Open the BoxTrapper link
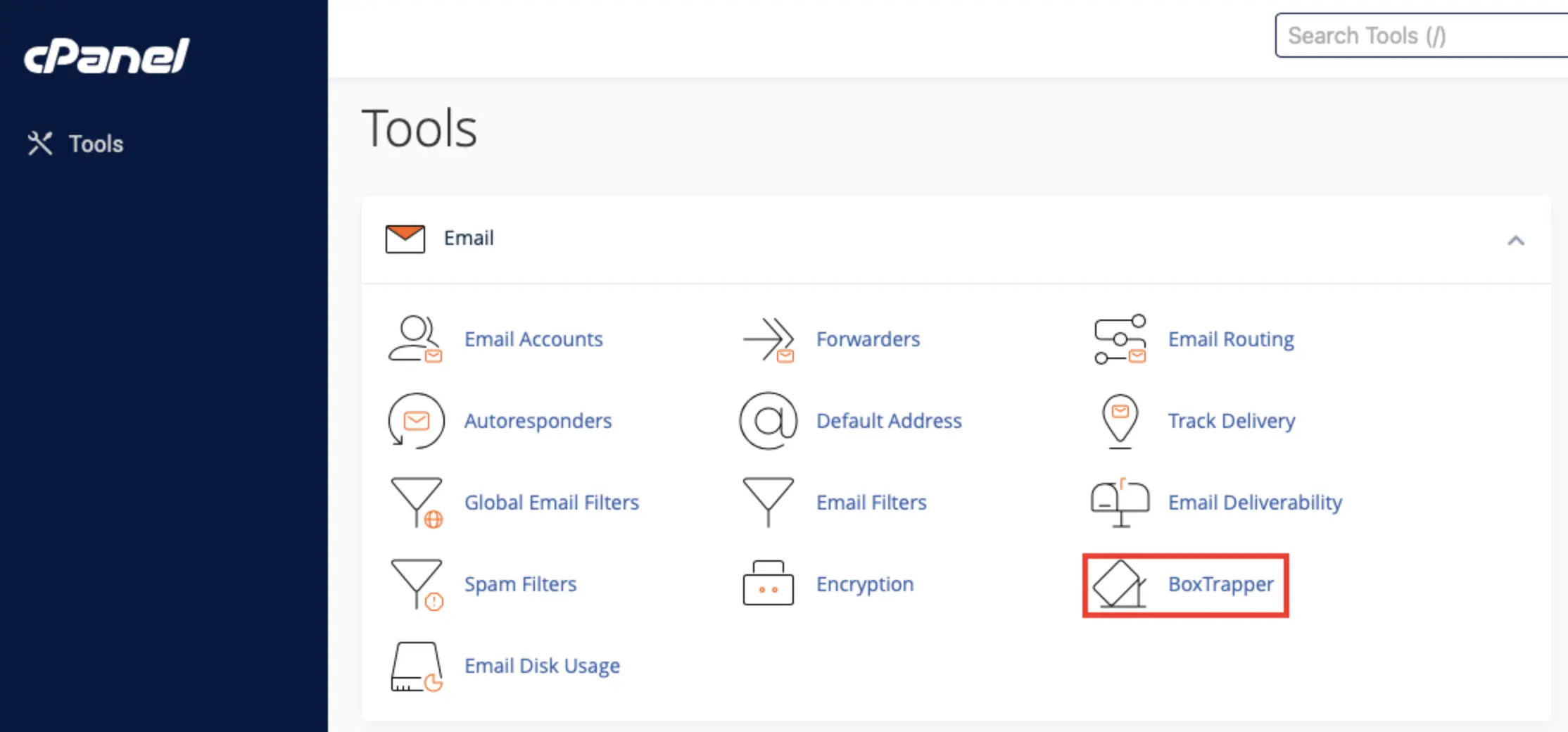 click(x=1221, y=584)
